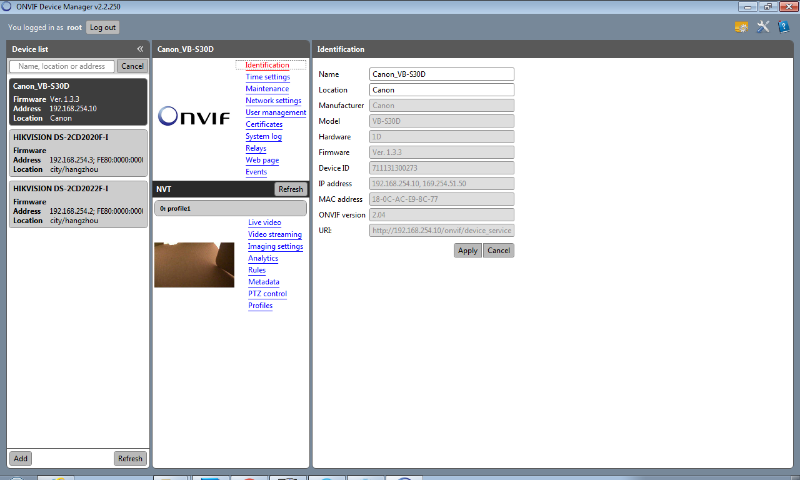
Task: Focus the device search field
Action: [x=62, y=66]
